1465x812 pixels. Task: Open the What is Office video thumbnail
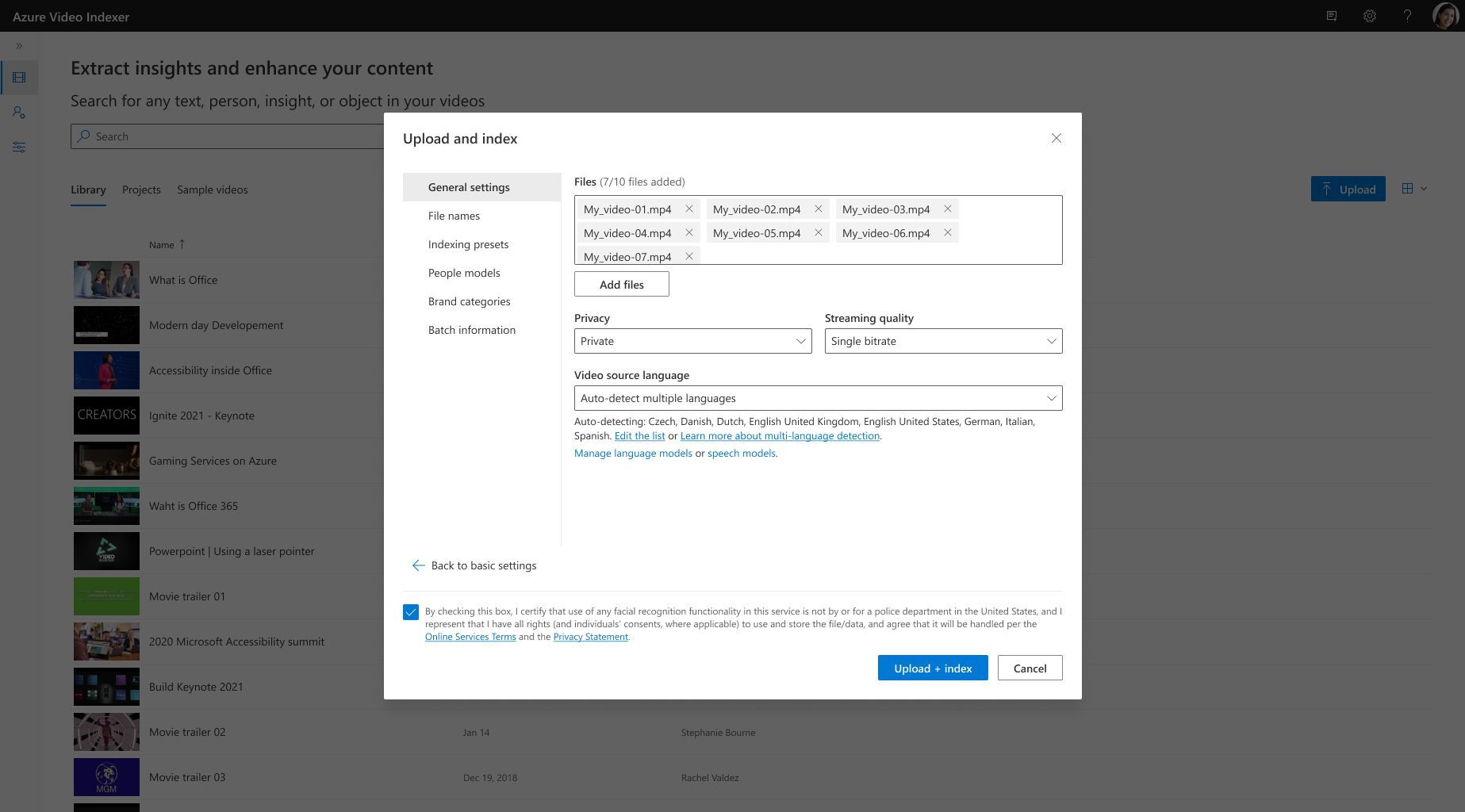pyautogui.click(x=106, y=280)
